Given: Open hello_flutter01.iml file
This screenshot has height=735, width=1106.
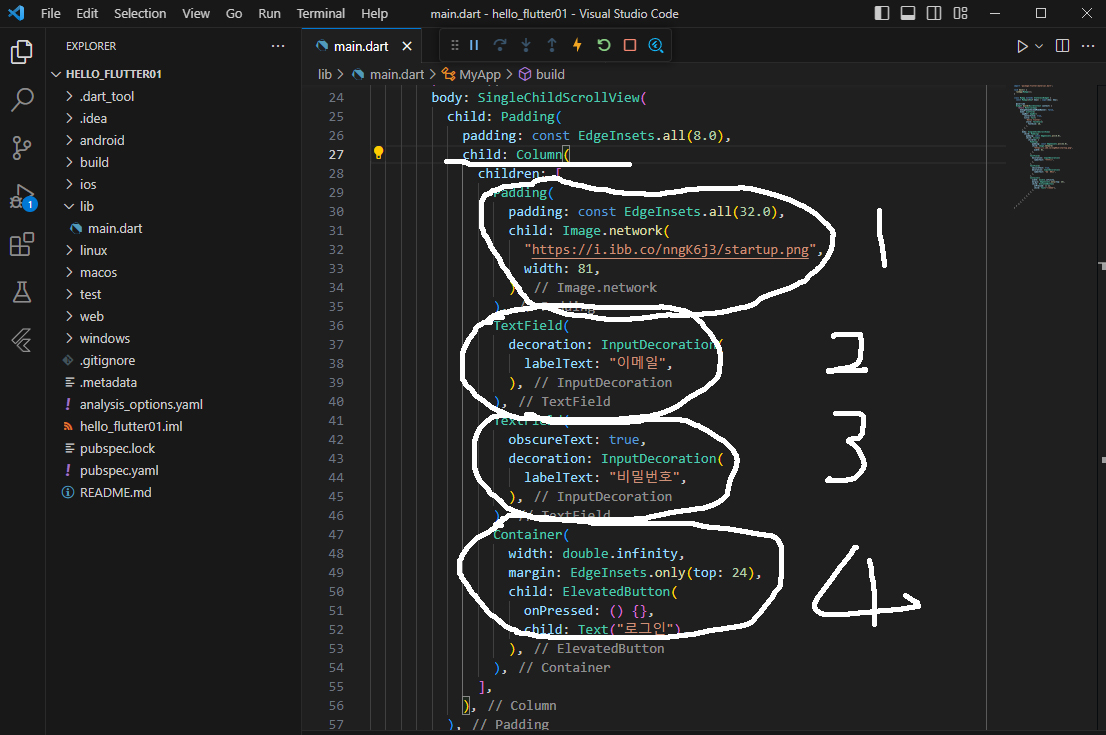Looking at the screenshot, I should (174, 426).
